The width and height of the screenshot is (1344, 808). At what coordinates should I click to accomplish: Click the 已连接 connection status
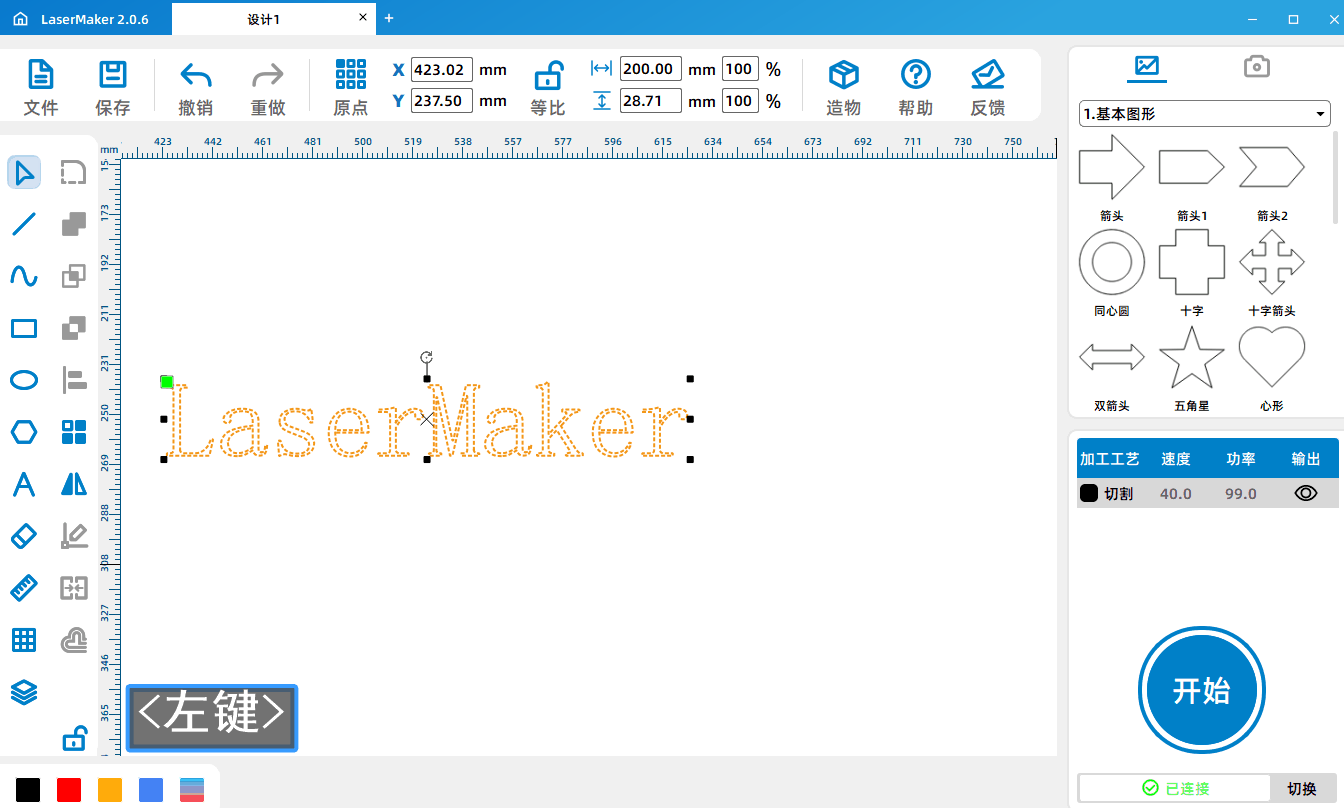pos(1176,788)
